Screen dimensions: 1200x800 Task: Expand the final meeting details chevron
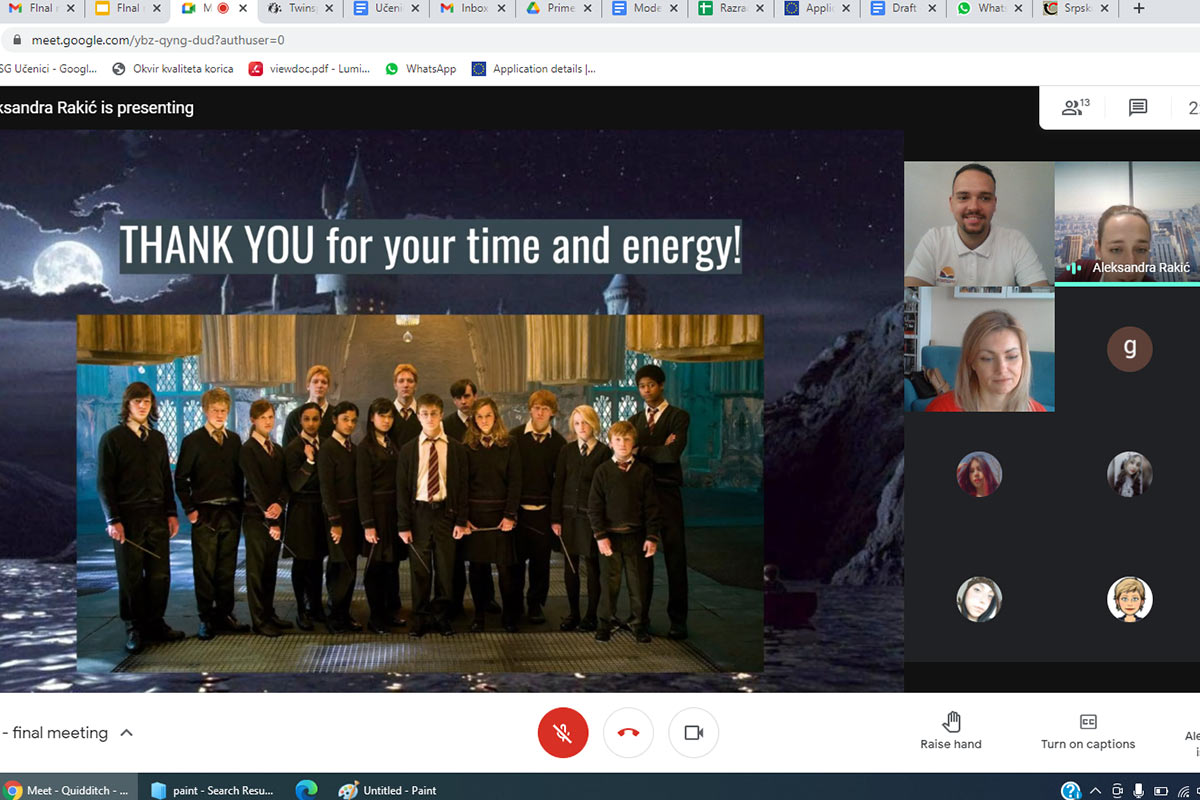click(x=126, y=733)
